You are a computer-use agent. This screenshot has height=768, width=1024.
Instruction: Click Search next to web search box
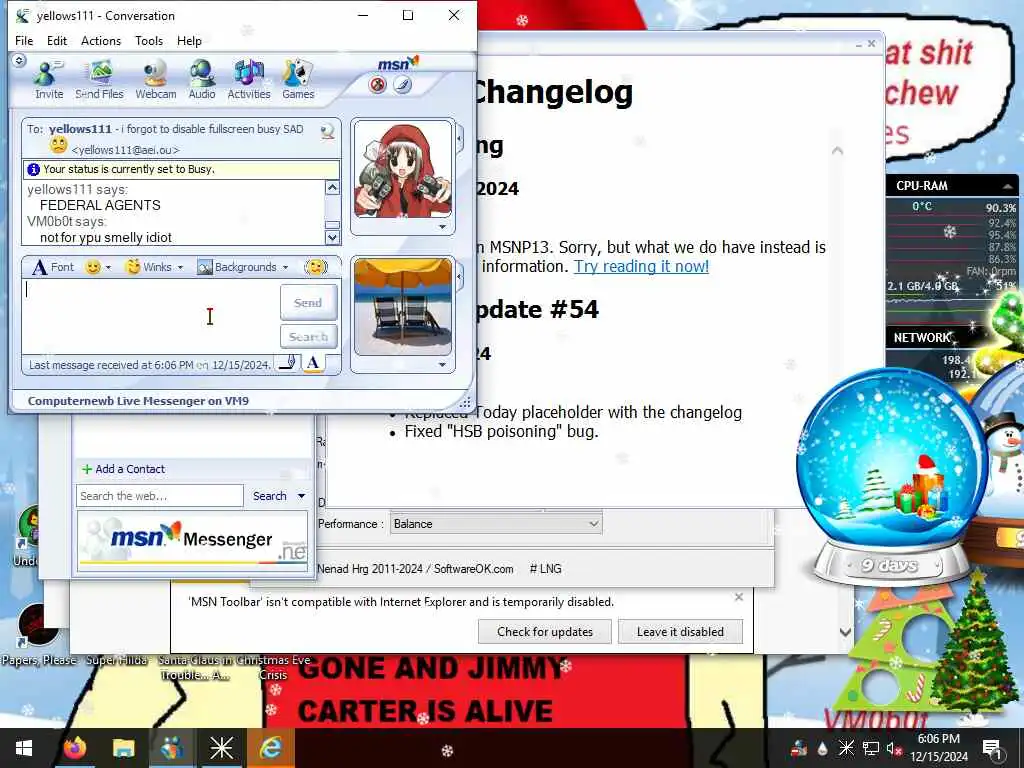pyautogui.click(x=270, y=496)
